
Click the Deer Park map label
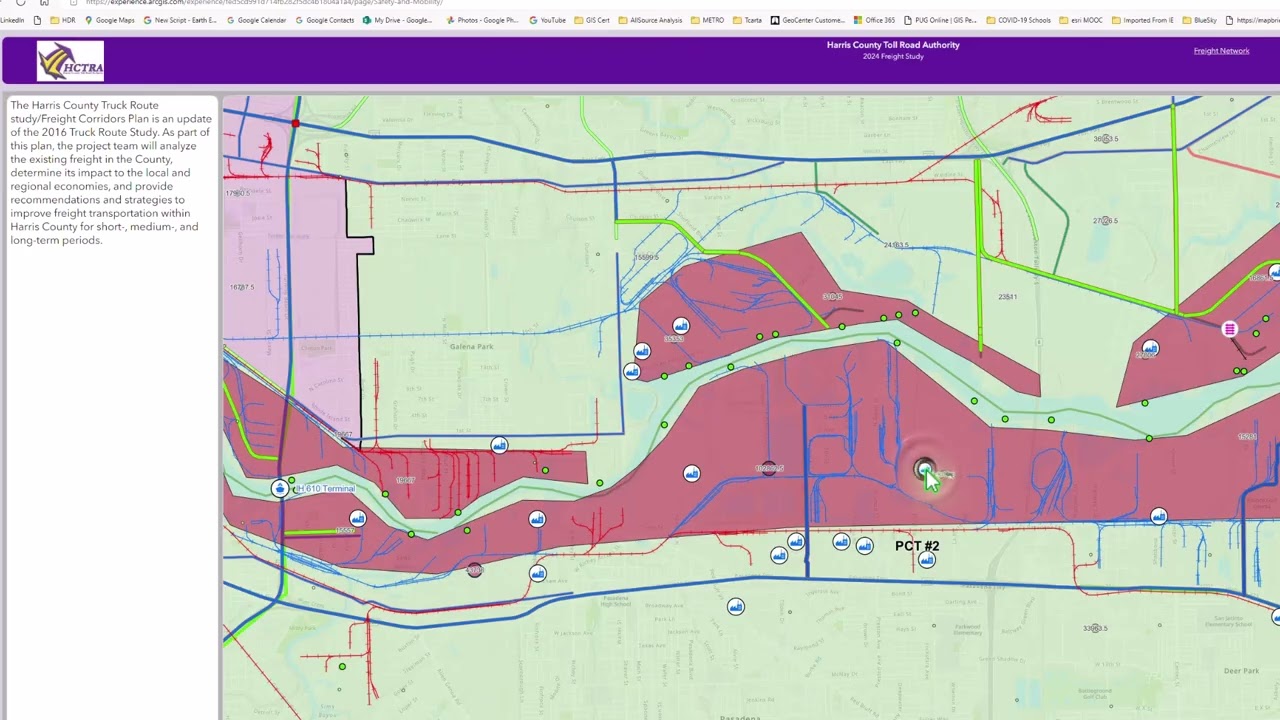[1241, 671]
